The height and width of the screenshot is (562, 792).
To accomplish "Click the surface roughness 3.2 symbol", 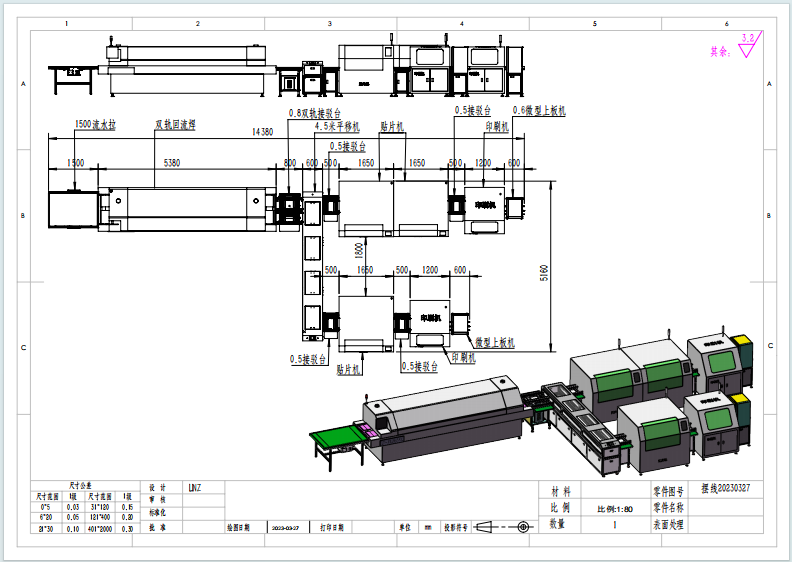I will point(747,41).
